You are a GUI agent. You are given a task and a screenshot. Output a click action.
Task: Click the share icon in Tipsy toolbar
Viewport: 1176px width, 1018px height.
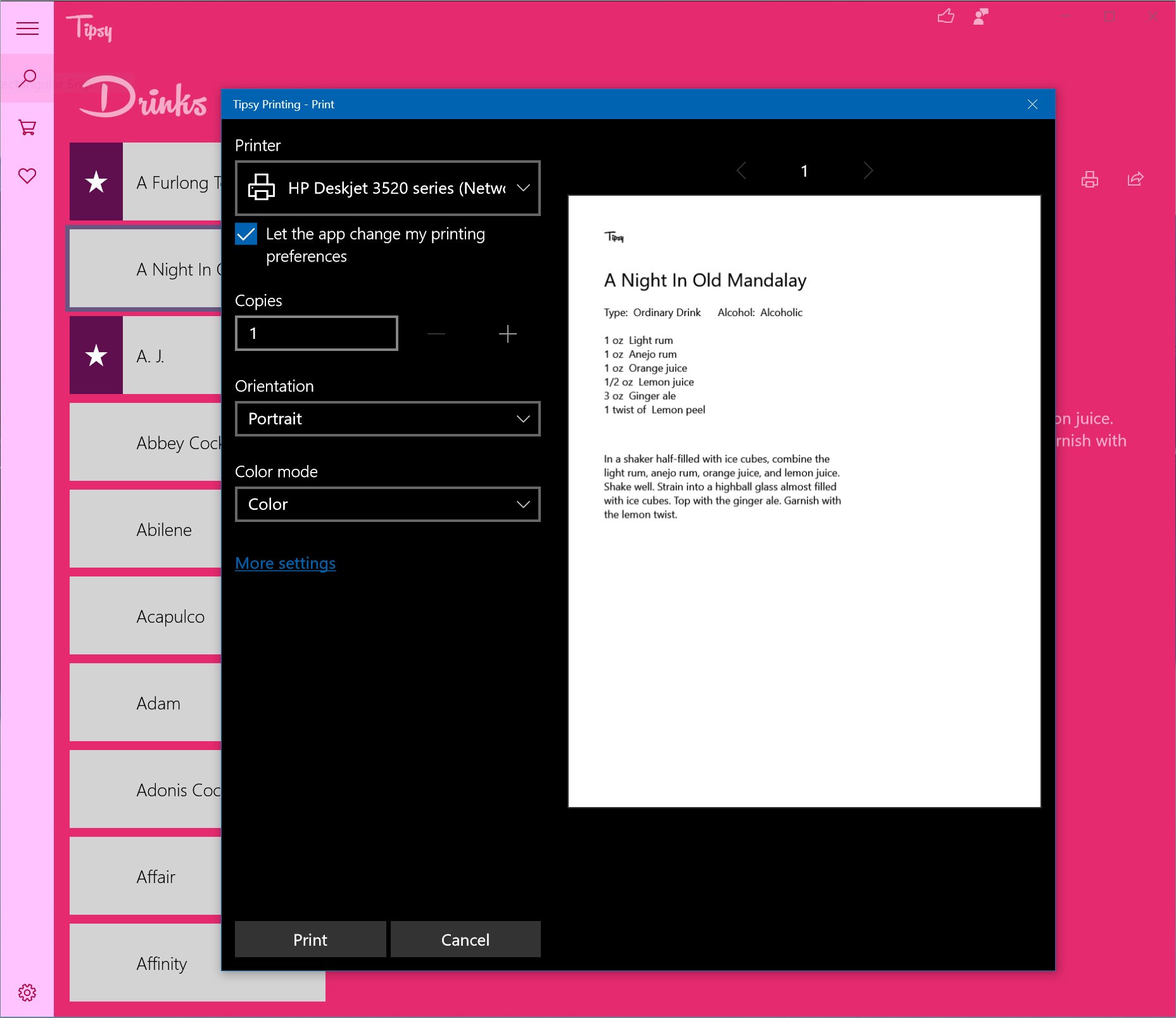click(x=1135, y=179)
